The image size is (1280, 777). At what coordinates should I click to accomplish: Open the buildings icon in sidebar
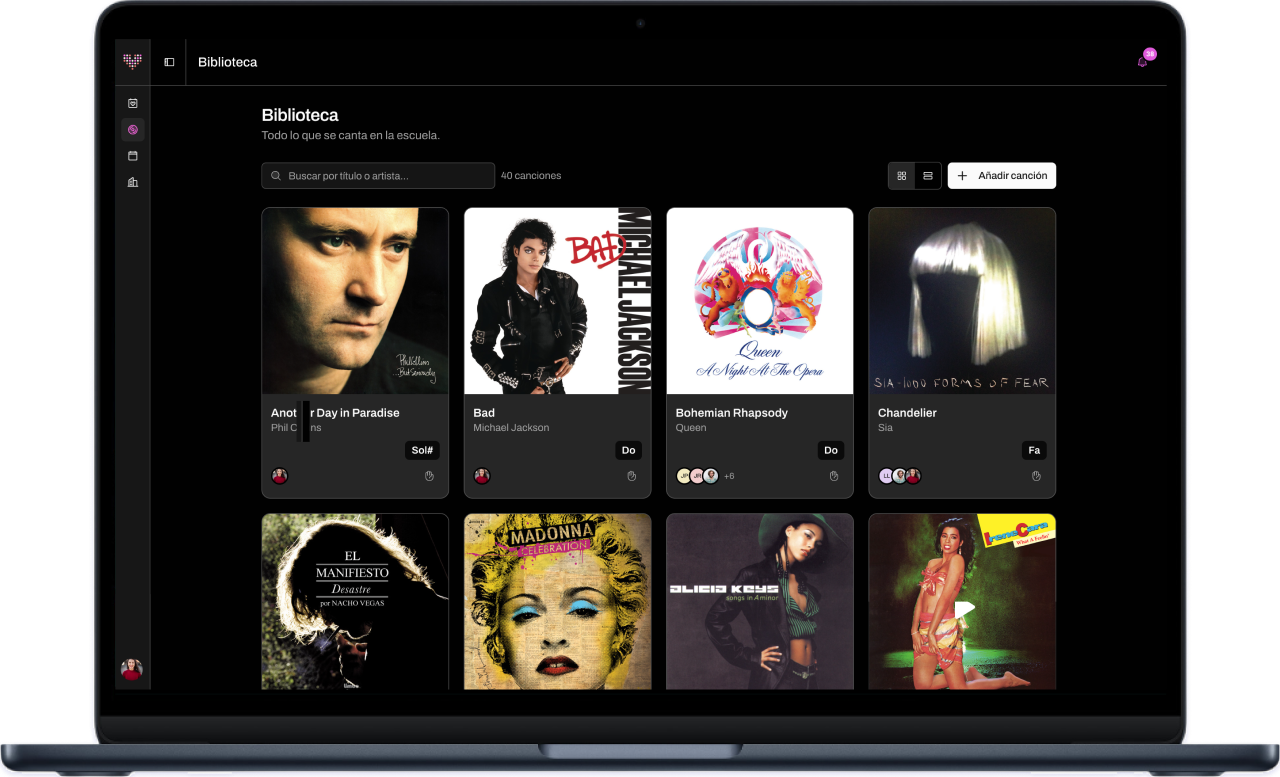click(x=132, y=182)
